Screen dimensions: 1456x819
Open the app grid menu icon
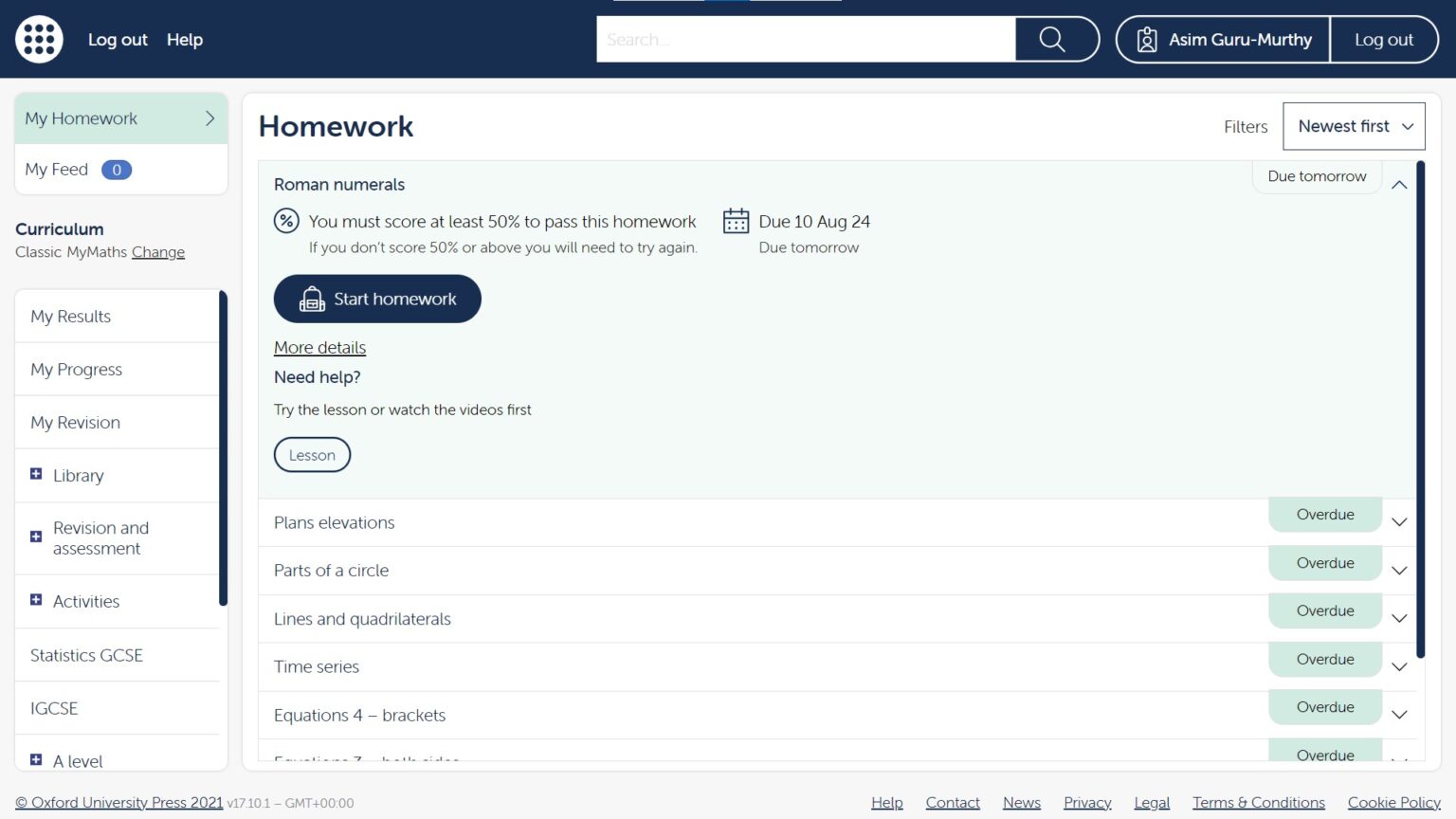tap(39, 40)
